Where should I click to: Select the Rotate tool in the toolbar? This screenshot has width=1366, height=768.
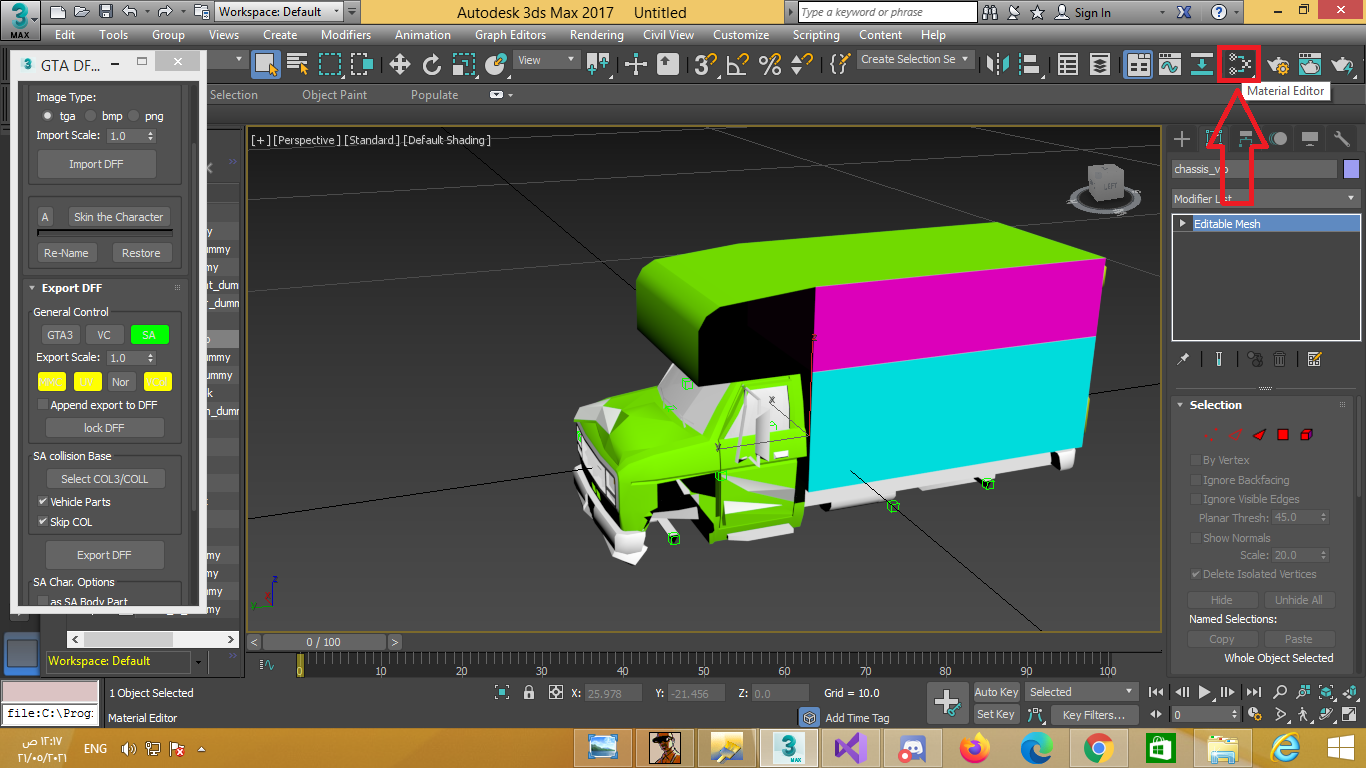click(x=430, y=64)
